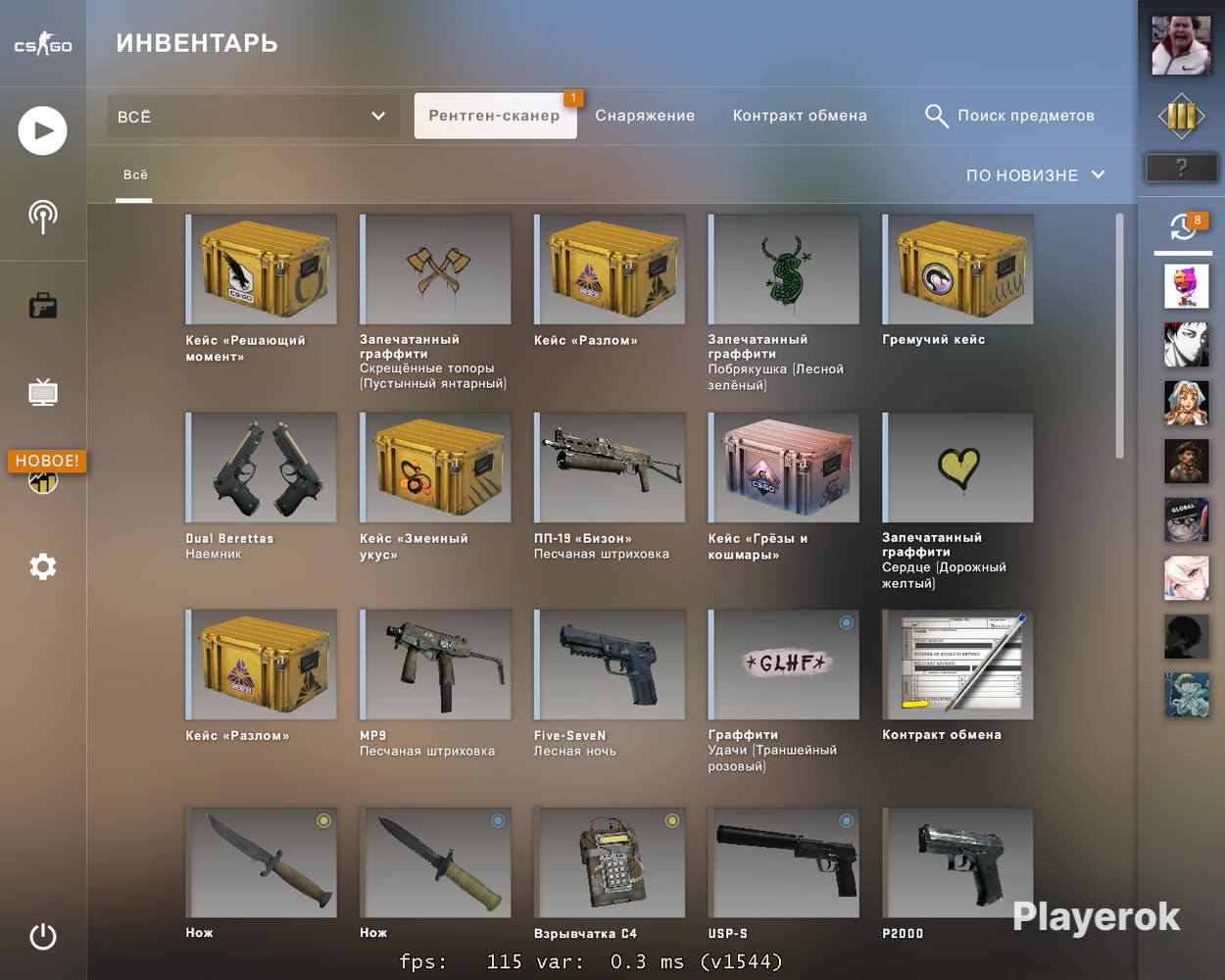Select Кейс «Грёзы и кошмары» item
The width and height of the screenshot is (1225, 980).
point(784,467)
